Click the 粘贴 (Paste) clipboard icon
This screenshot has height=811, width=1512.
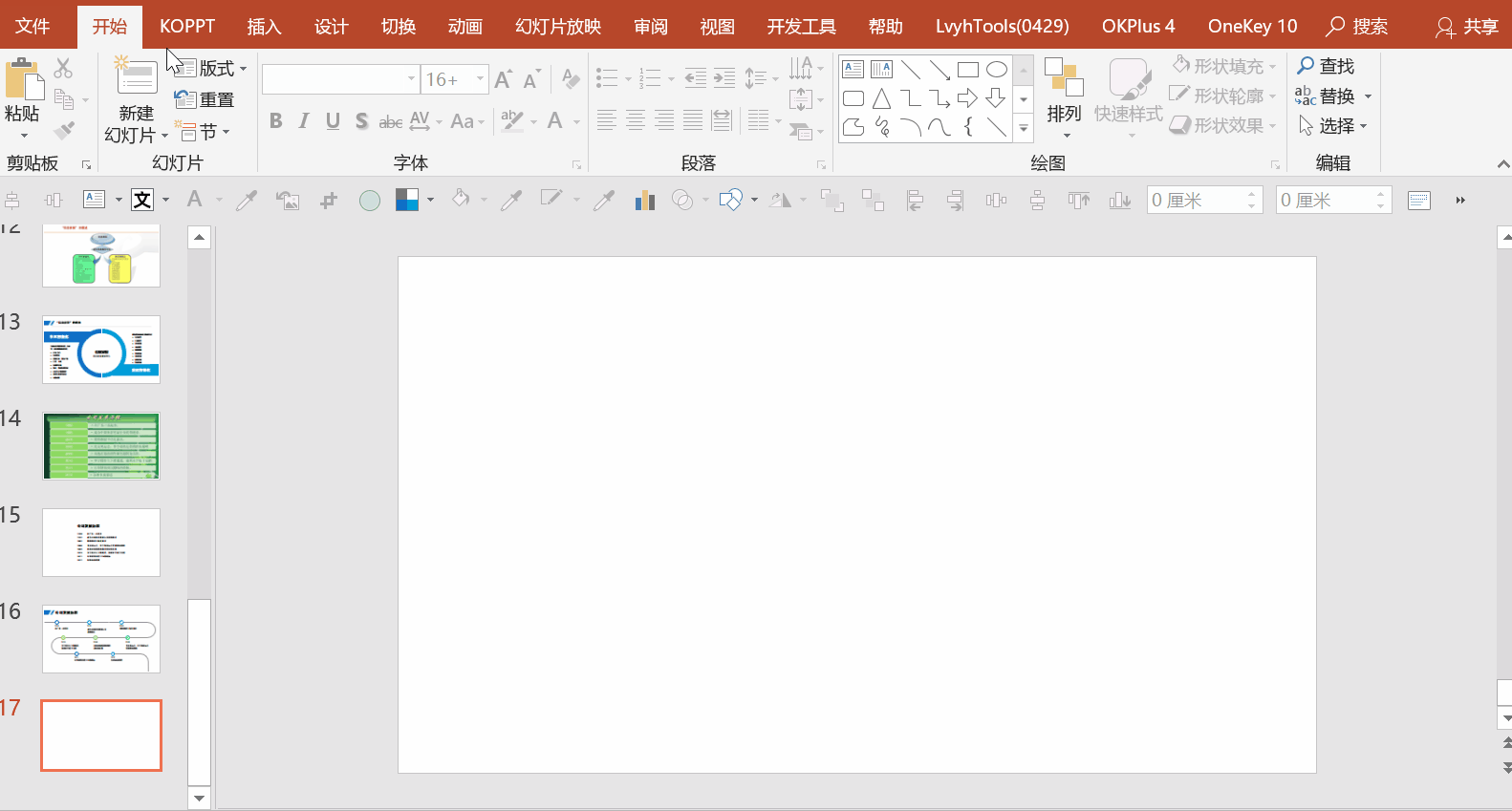pos(23,80)
